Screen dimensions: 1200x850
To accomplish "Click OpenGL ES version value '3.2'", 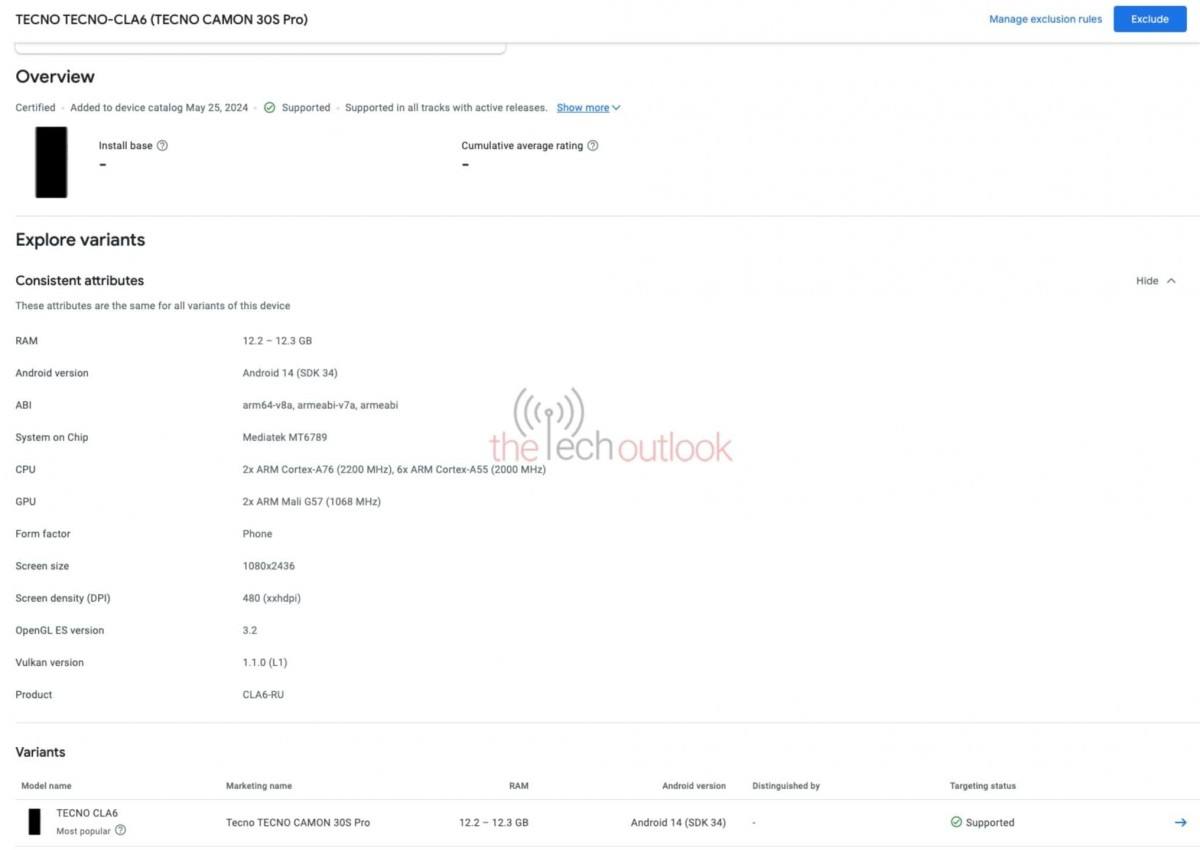I will [x=250, y=630].
